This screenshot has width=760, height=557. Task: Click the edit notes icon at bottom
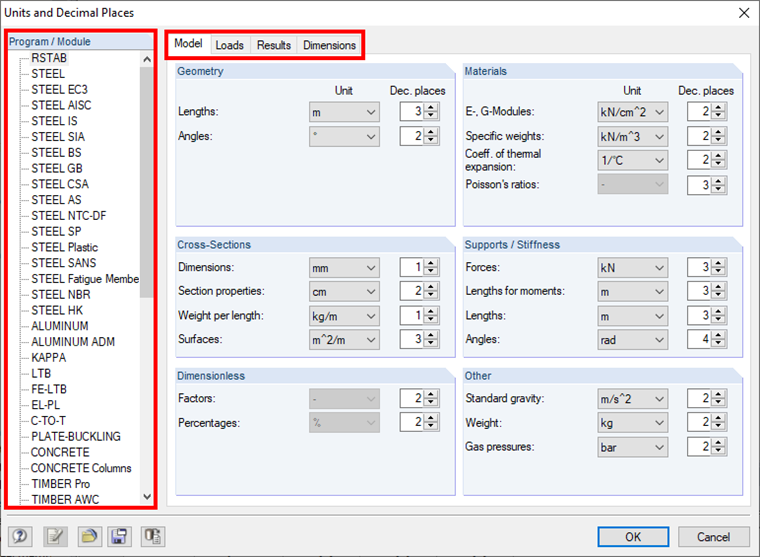click(55, 536)
